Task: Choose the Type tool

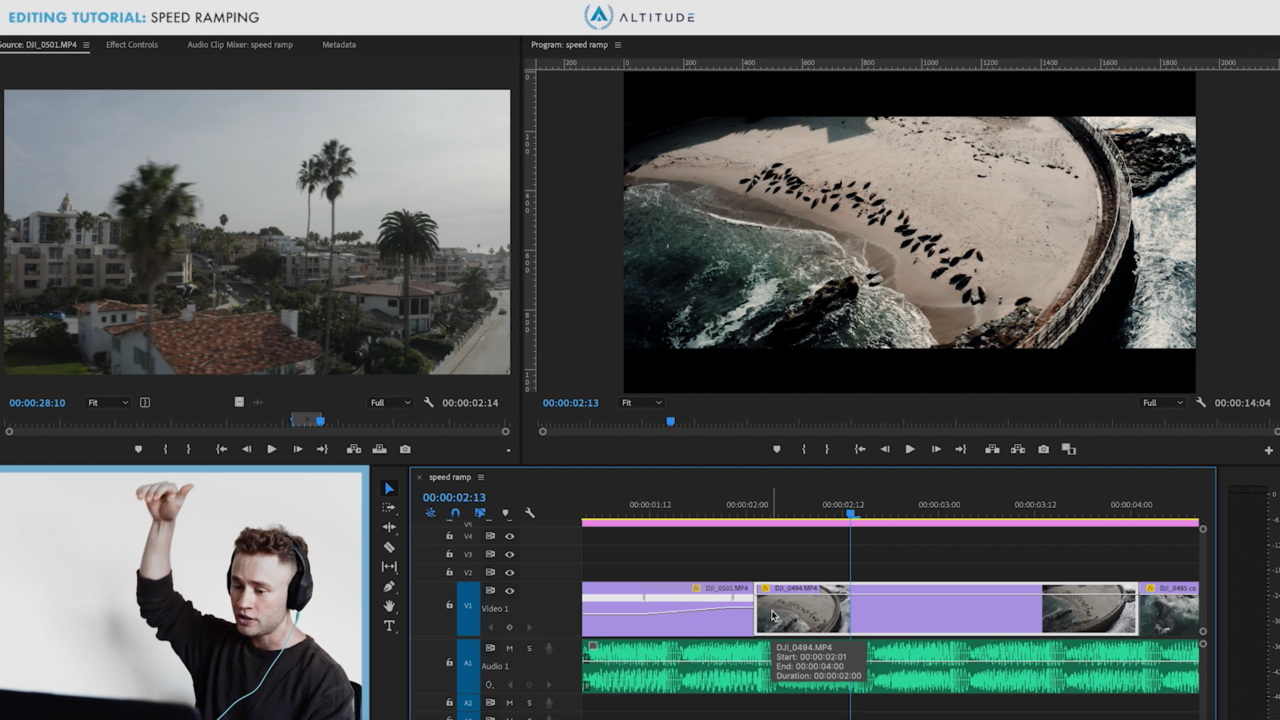Action: pos(389,626)
